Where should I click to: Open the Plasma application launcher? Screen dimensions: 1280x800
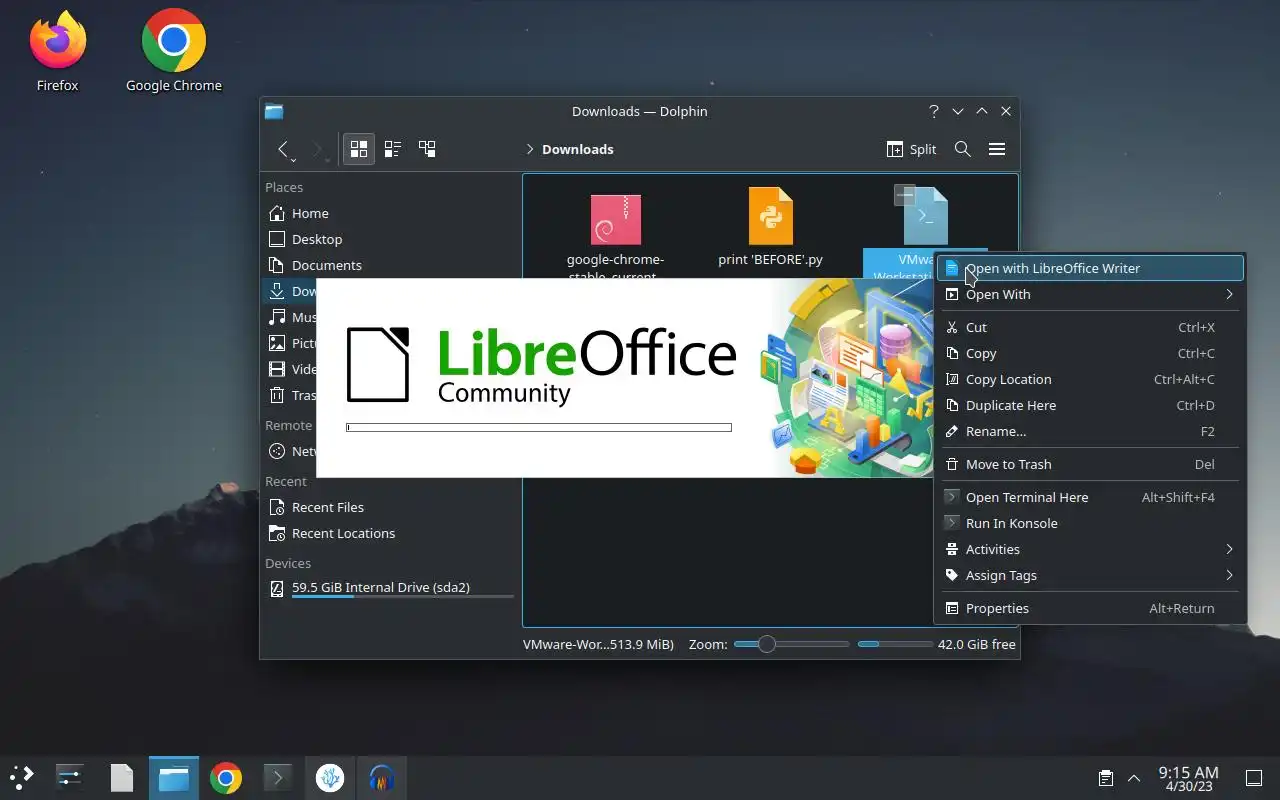tap(22, 777)
